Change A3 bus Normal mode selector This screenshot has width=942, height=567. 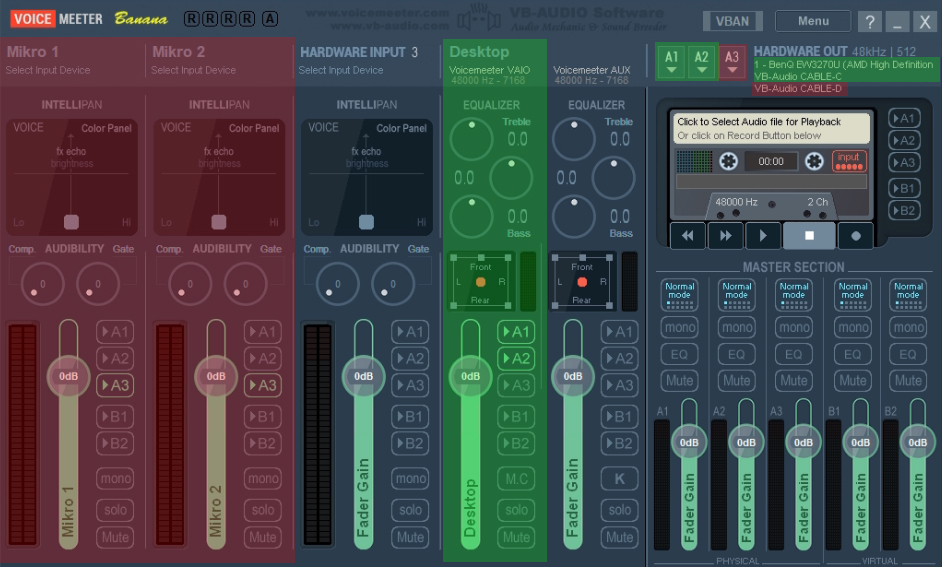pos(794,295)
